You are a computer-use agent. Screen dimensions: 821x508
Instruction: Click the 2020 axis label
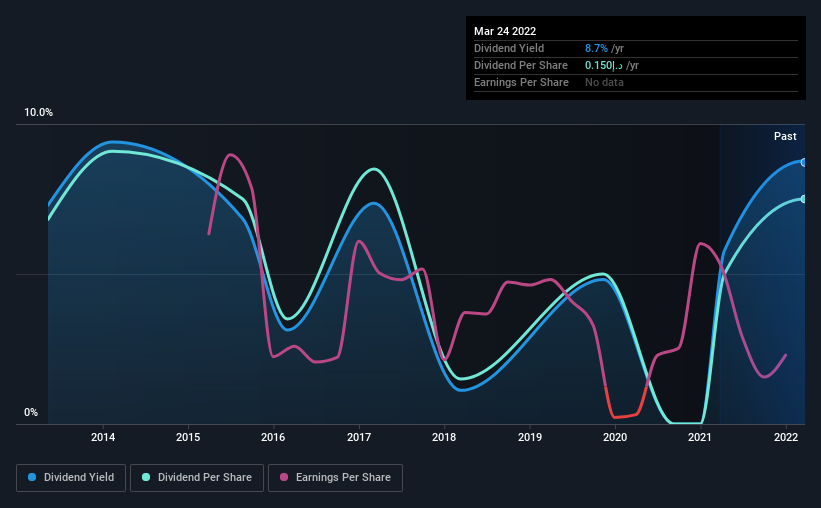click(615, 437)
